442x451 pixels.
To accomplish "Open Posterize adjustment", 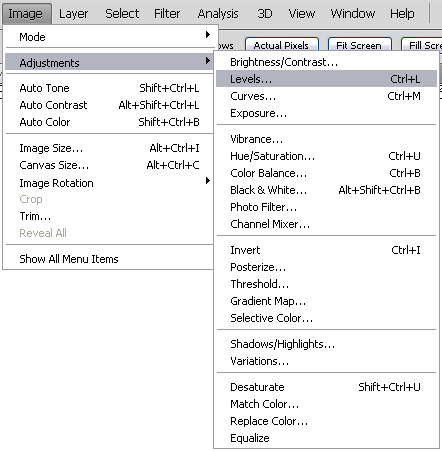I will tap(326, 267).
